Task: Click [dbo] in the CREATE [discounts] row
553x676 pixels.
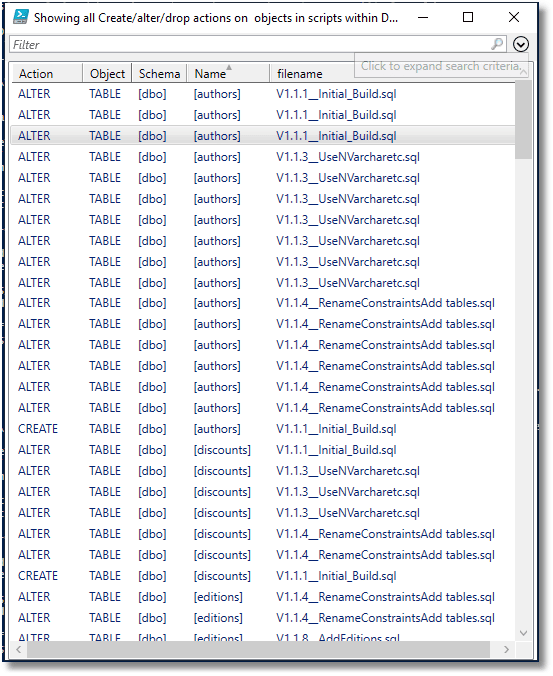Action: [x=152, y=576]
